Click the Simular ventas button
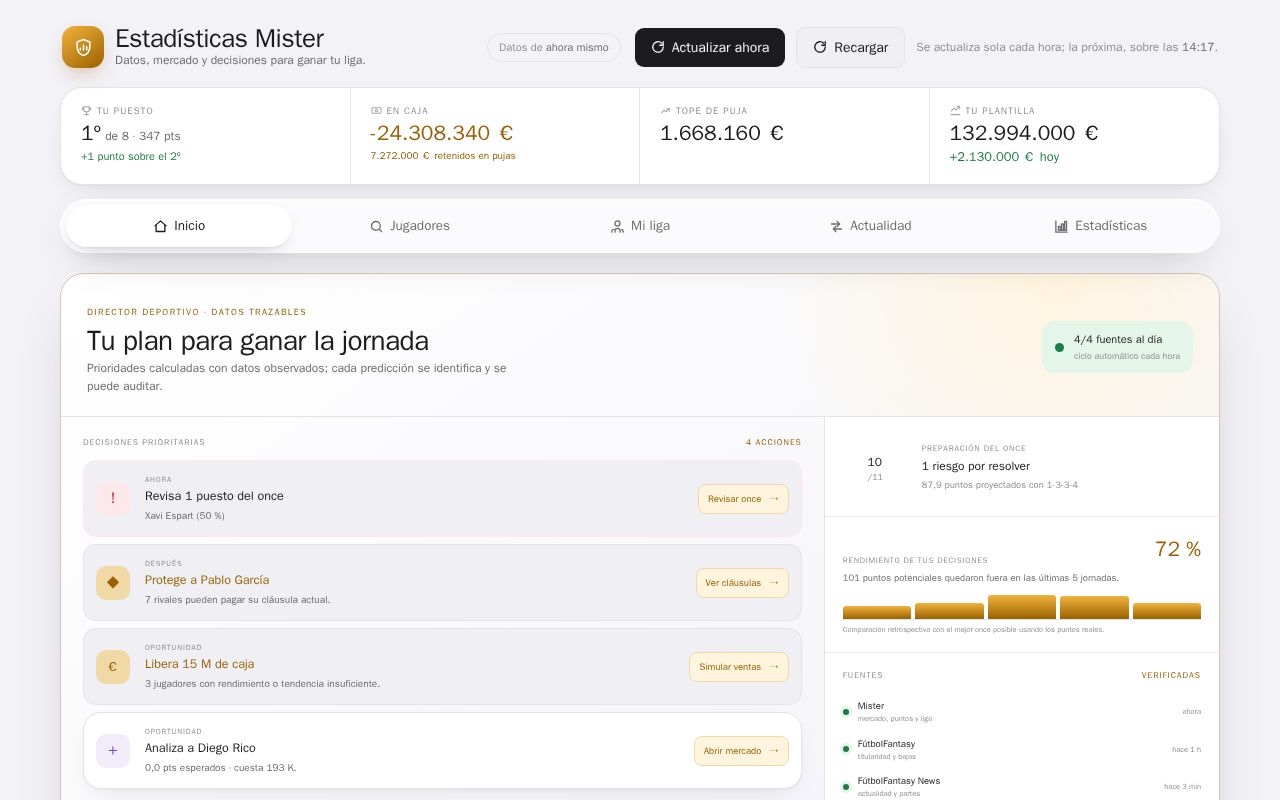 pyautogui.click(x=739, y=667)
